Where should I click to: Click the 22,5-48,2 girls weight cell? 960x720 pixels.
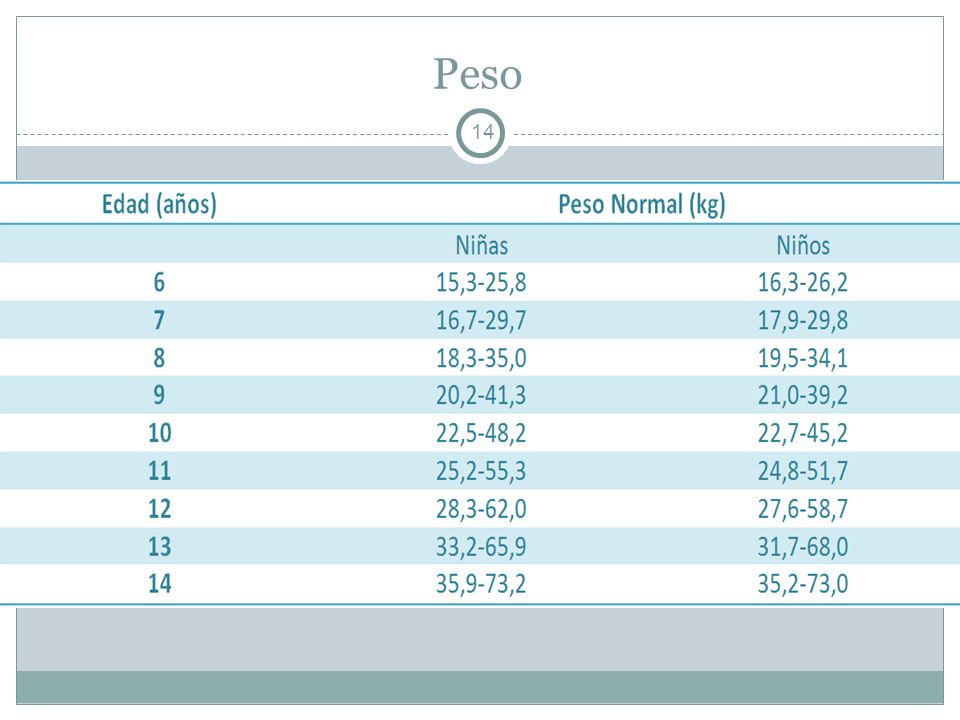coord(481,433)
